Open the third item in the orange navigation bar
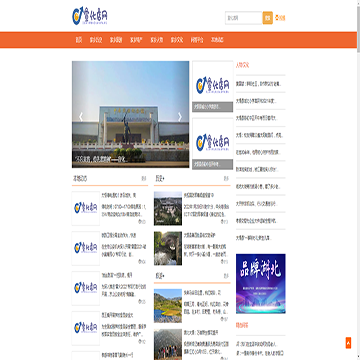The height and width of the screenshot is (360, 360). coord(116,40)
